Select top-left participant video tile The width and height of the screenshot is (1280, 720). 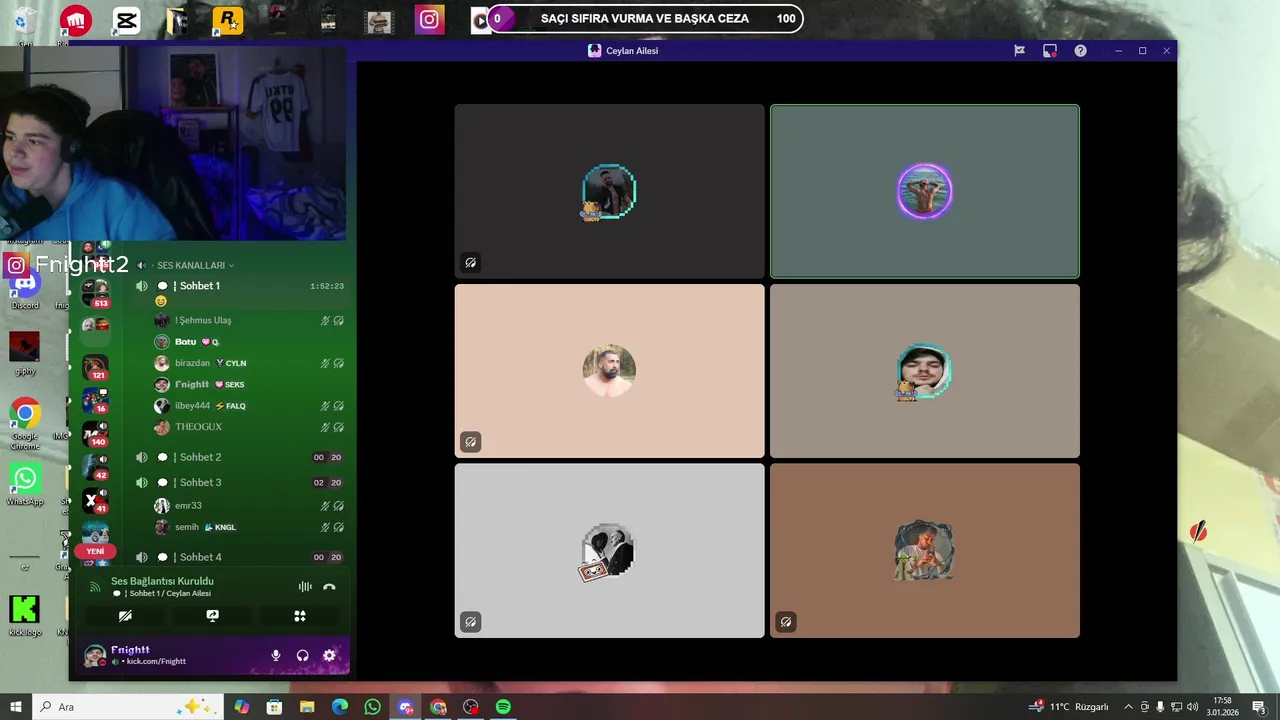609,191
